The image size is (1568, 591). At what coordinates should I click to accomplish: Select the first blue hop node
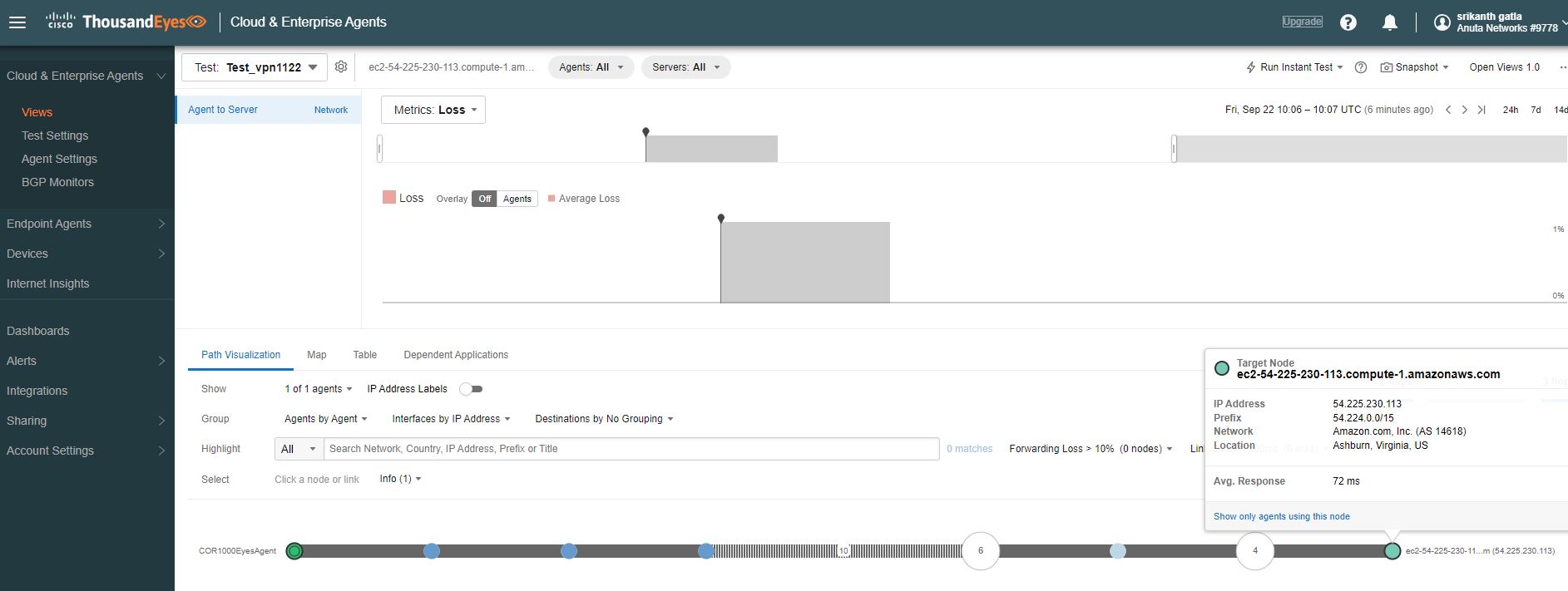[x=432, y=551]
